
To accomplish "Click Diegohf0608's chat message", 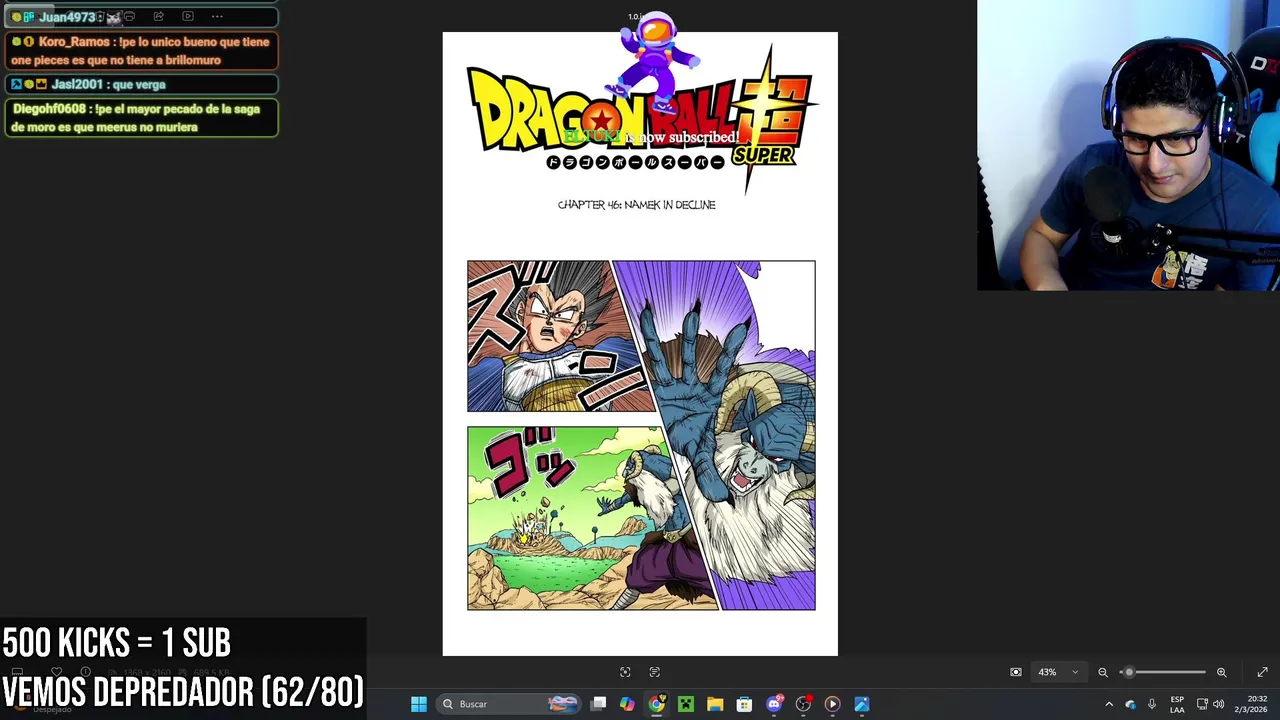I will [141, 118].
